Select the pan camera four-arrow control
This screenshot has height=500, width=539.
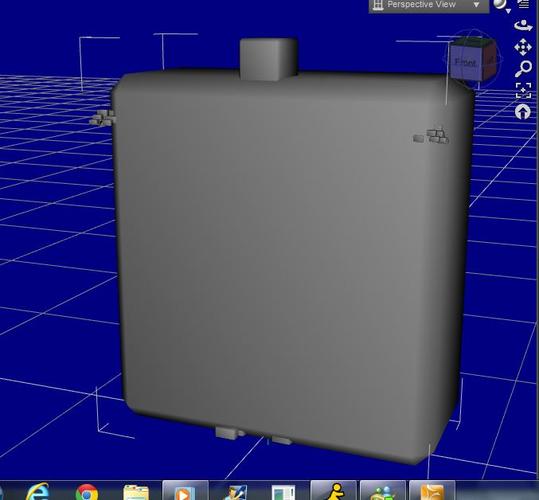[x=523, y=47]
